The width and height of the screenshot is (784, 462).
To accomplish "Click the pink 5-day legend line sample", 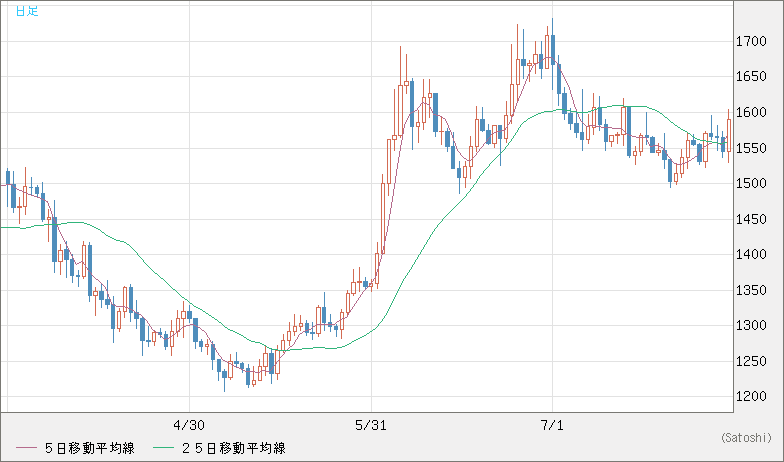I will (x=26, y=448).
